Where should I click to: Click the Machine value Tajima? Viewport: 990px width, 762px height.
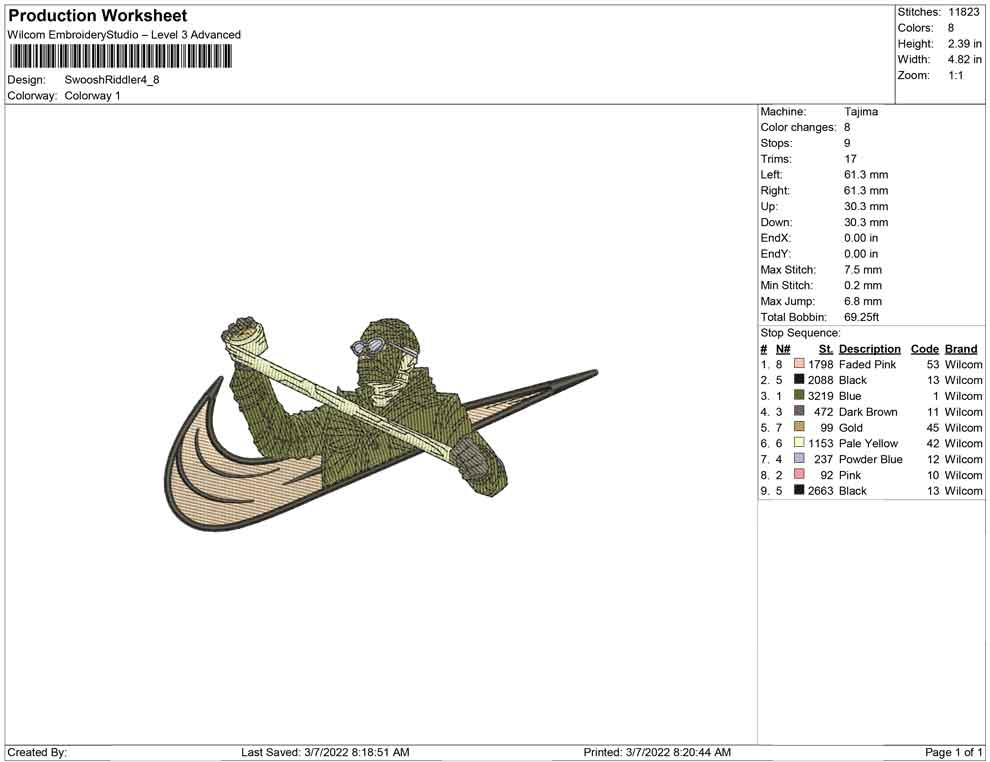coord(861,112)
